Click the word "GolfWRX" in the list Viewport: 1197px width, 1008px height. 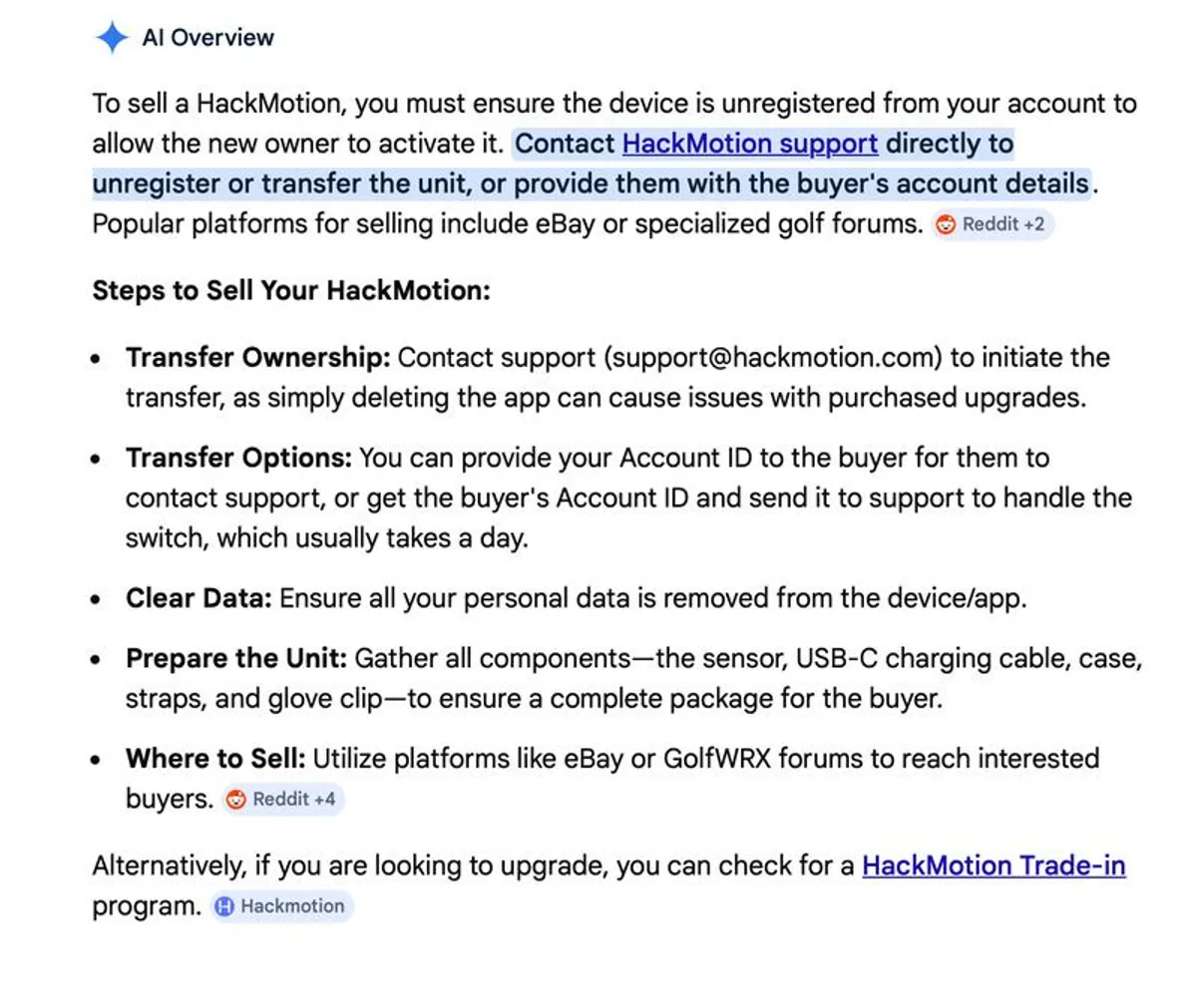716,759
